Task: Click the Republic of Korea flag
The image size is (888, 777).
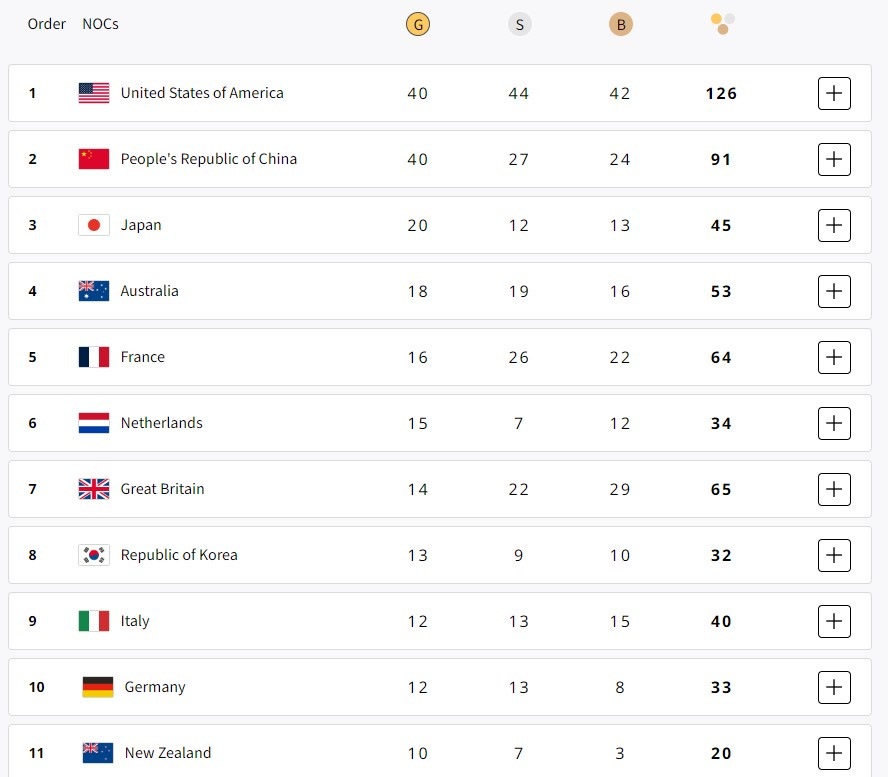Action: pyautogui.click(x=94, y=555)
